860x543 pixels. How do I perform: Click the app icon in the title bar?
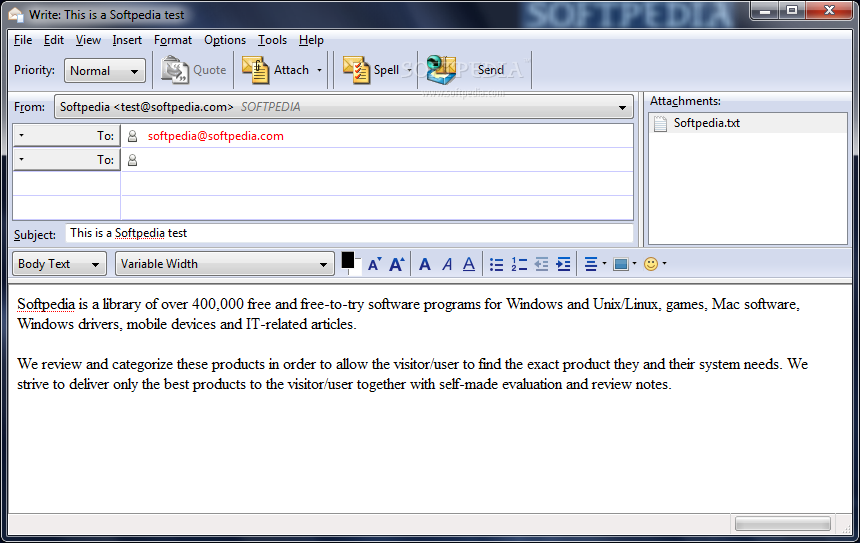coord(16,15)
